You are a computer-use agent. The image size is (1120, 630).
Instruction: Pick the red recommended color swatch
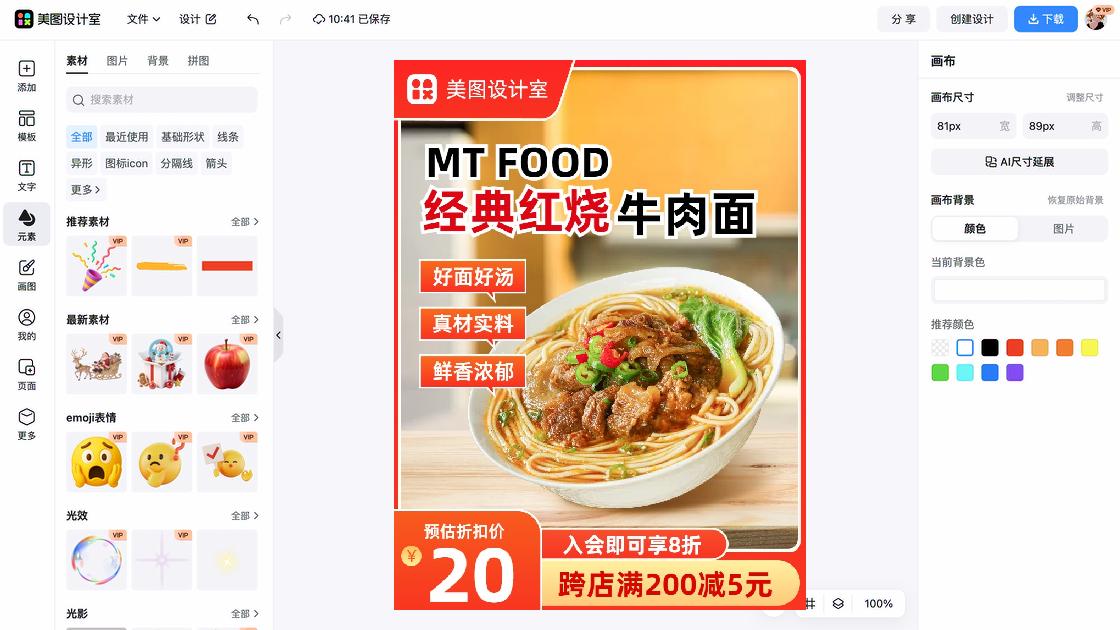tap(1014, 347)
